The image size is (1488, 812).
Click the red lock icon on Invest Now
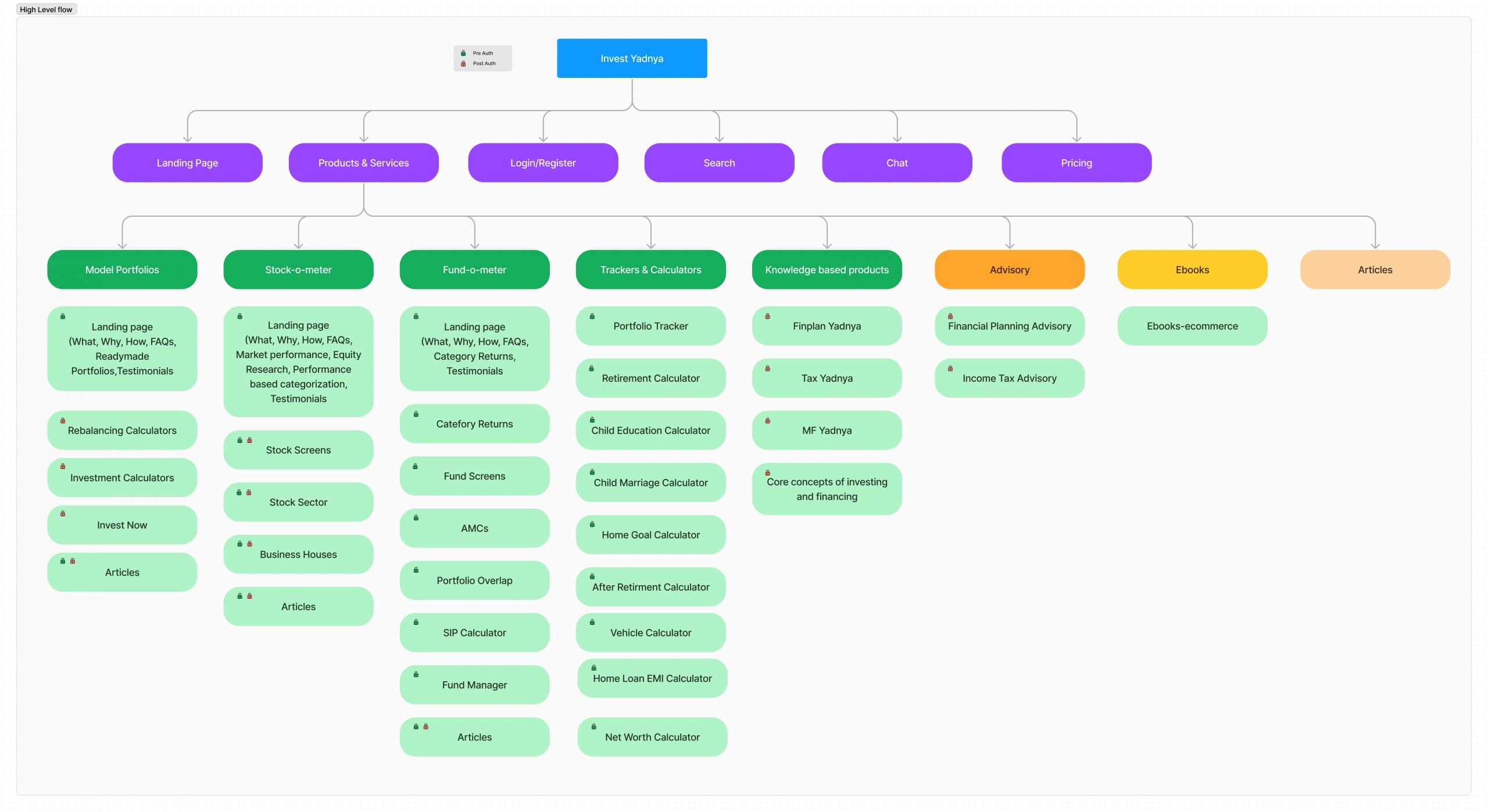pyautogui.click(x=63, y=514)
